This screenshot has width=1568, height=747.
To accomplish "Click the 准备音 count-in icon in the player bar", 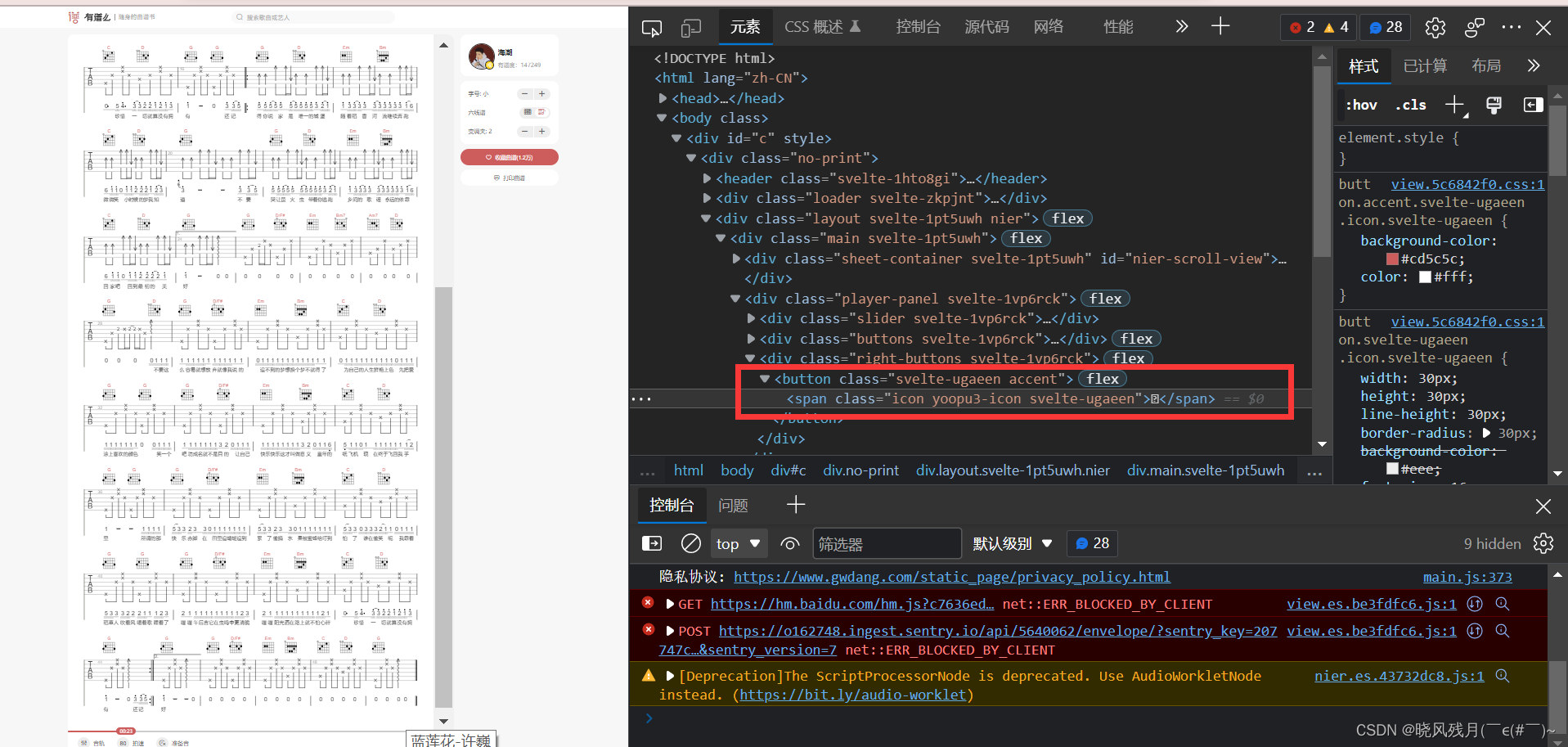I will coord(162,743).
